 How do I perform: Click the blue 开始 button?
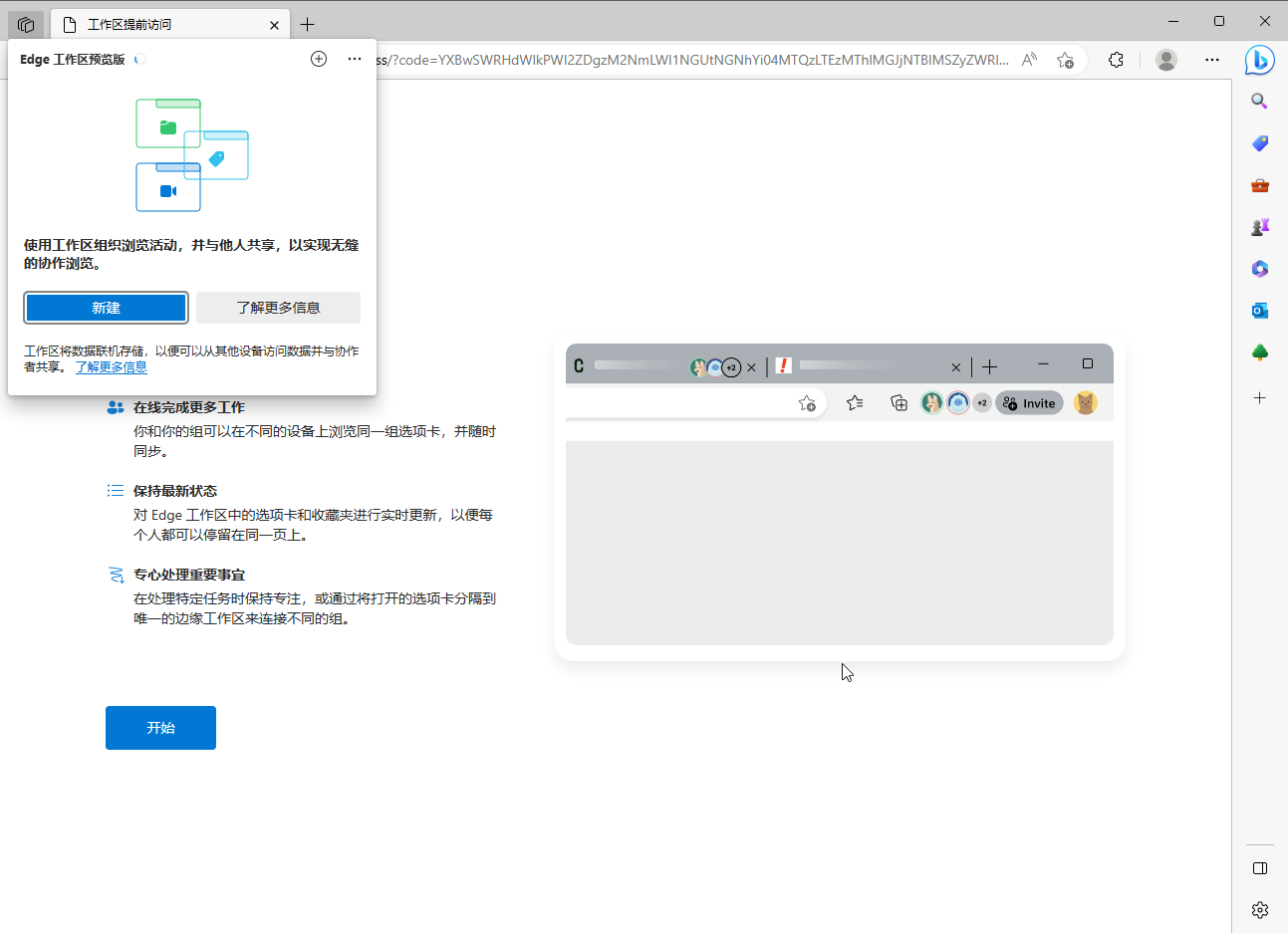(x=160, y=728)
